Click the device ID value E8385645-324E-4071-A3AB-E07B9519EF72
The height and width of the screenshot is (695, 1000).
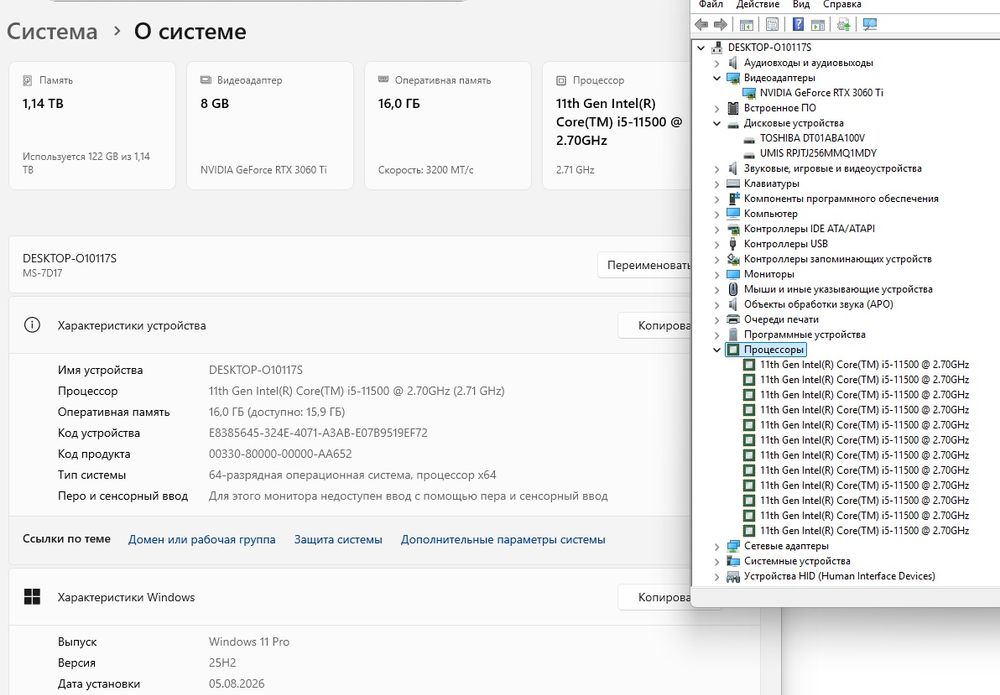(318, 433)
